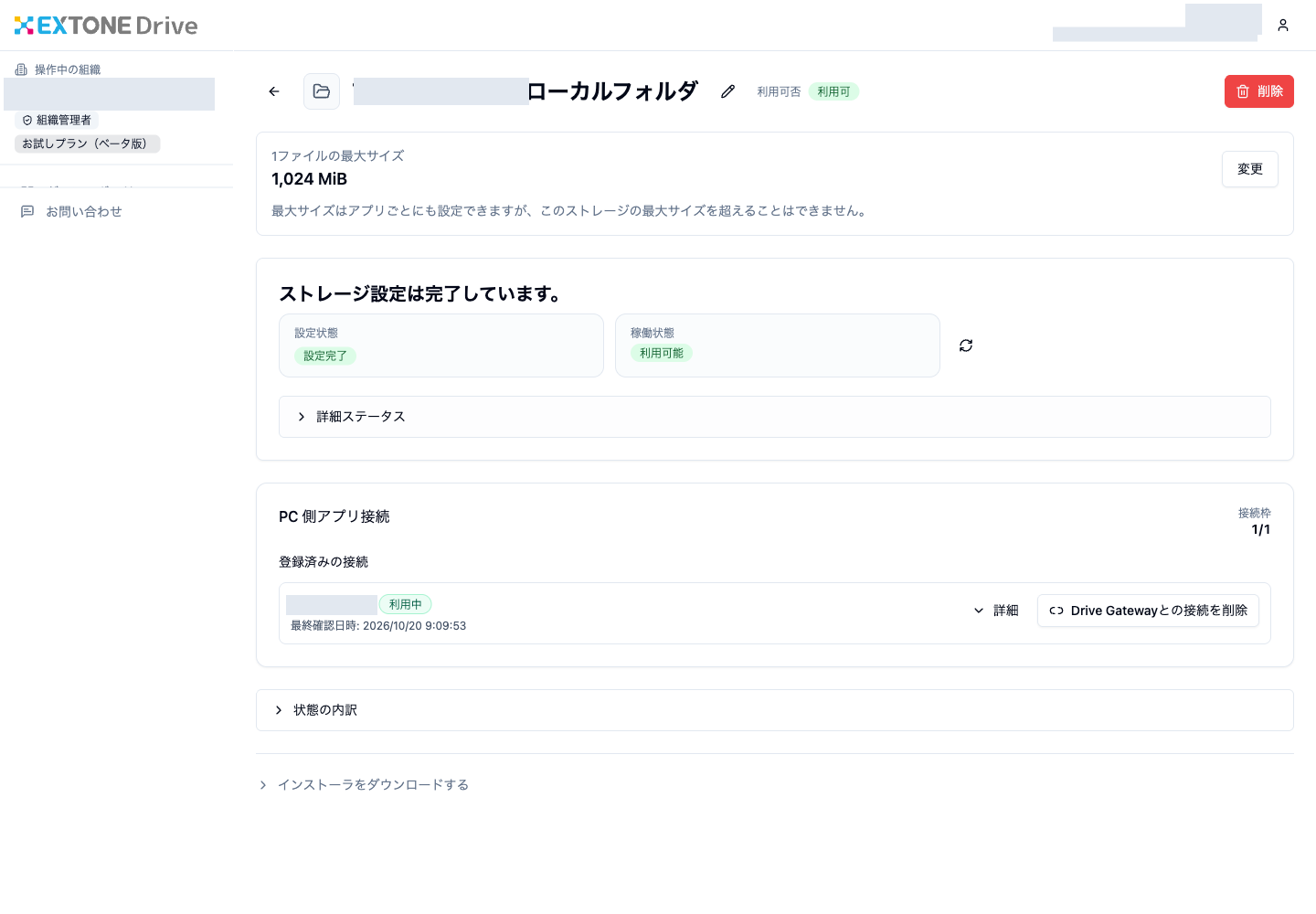This screenshot has height=914, width=1316.
Task: Click the 利用可能 operating status badge
Action: tap(662, 353)
